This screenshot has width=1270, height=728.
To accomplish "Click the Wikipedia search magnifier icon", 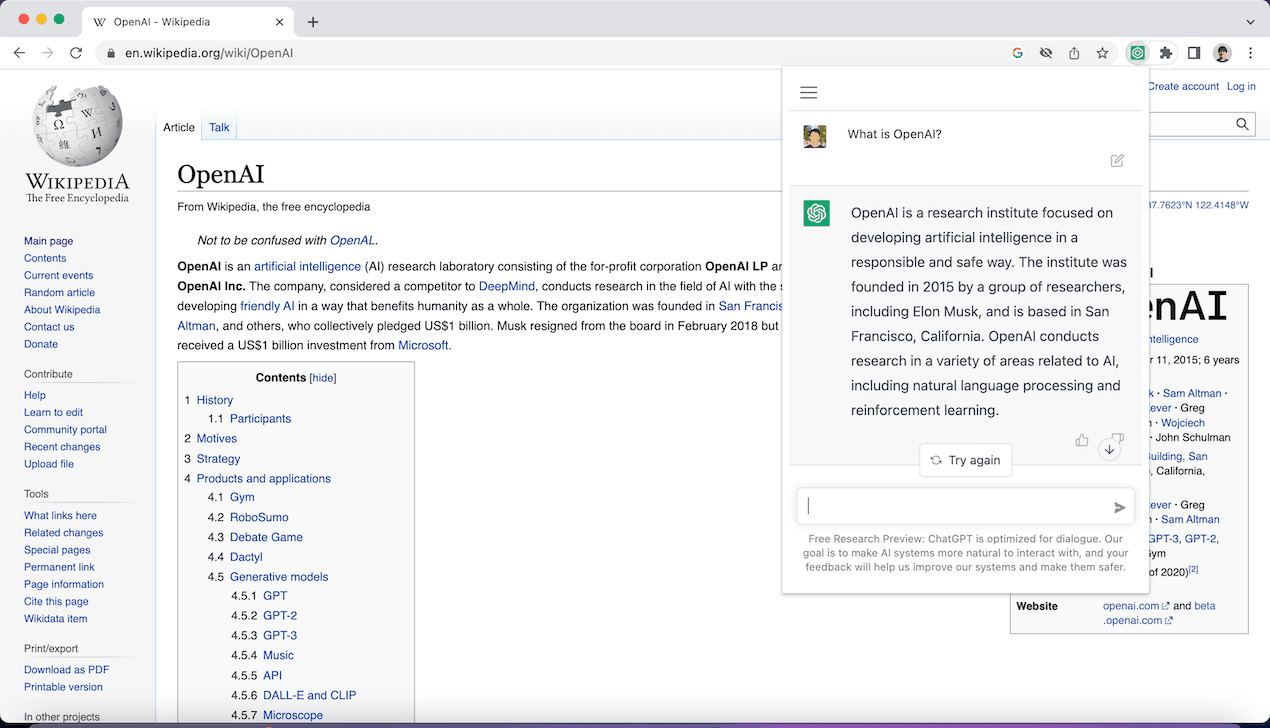I will (1242, 124).
